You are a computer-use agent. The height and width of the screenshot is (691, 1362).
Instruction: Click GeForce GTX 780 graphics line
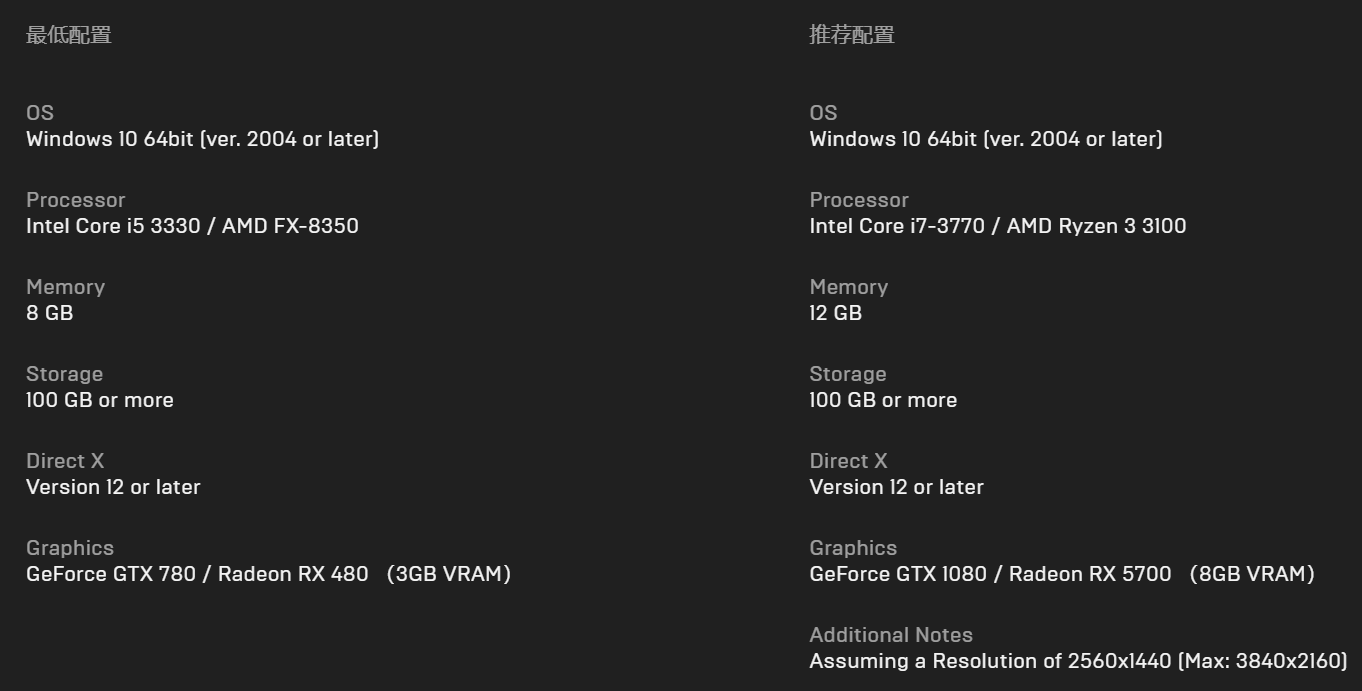pyautogui.click(x=269, y=574)
